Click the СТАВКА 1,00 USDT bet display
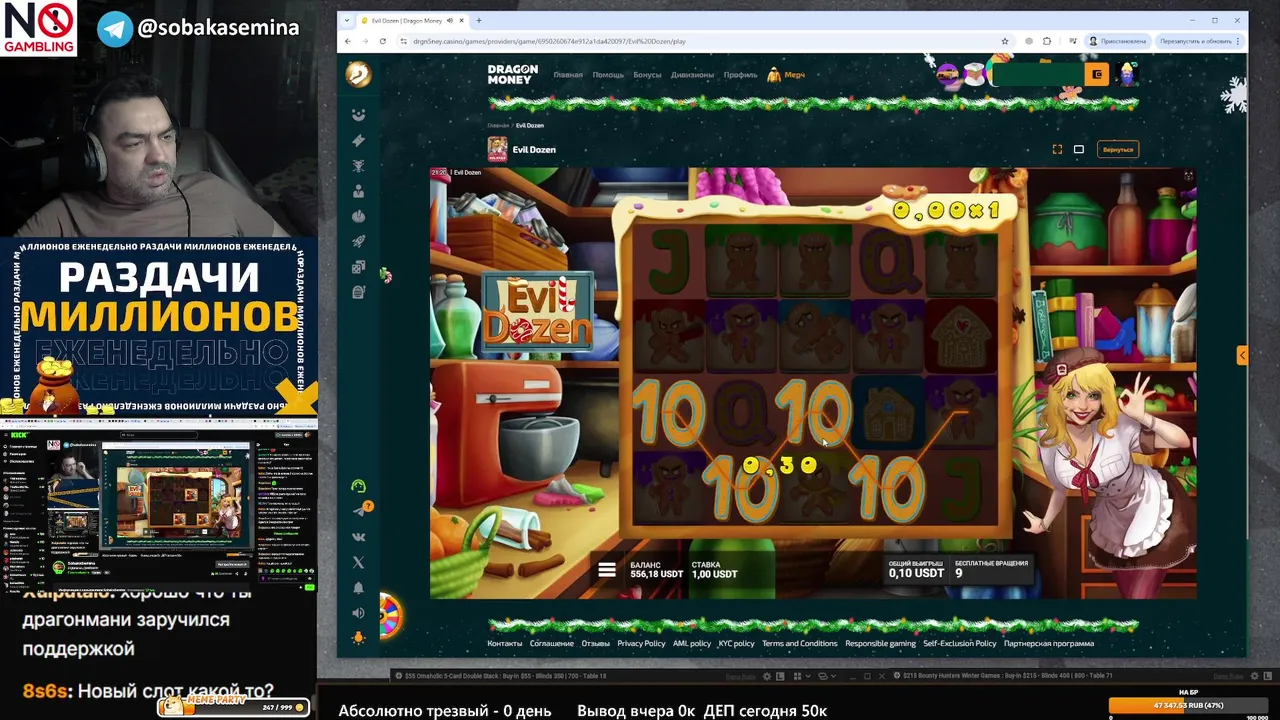Screen dimensions: 1280x720 pos(714,570)
